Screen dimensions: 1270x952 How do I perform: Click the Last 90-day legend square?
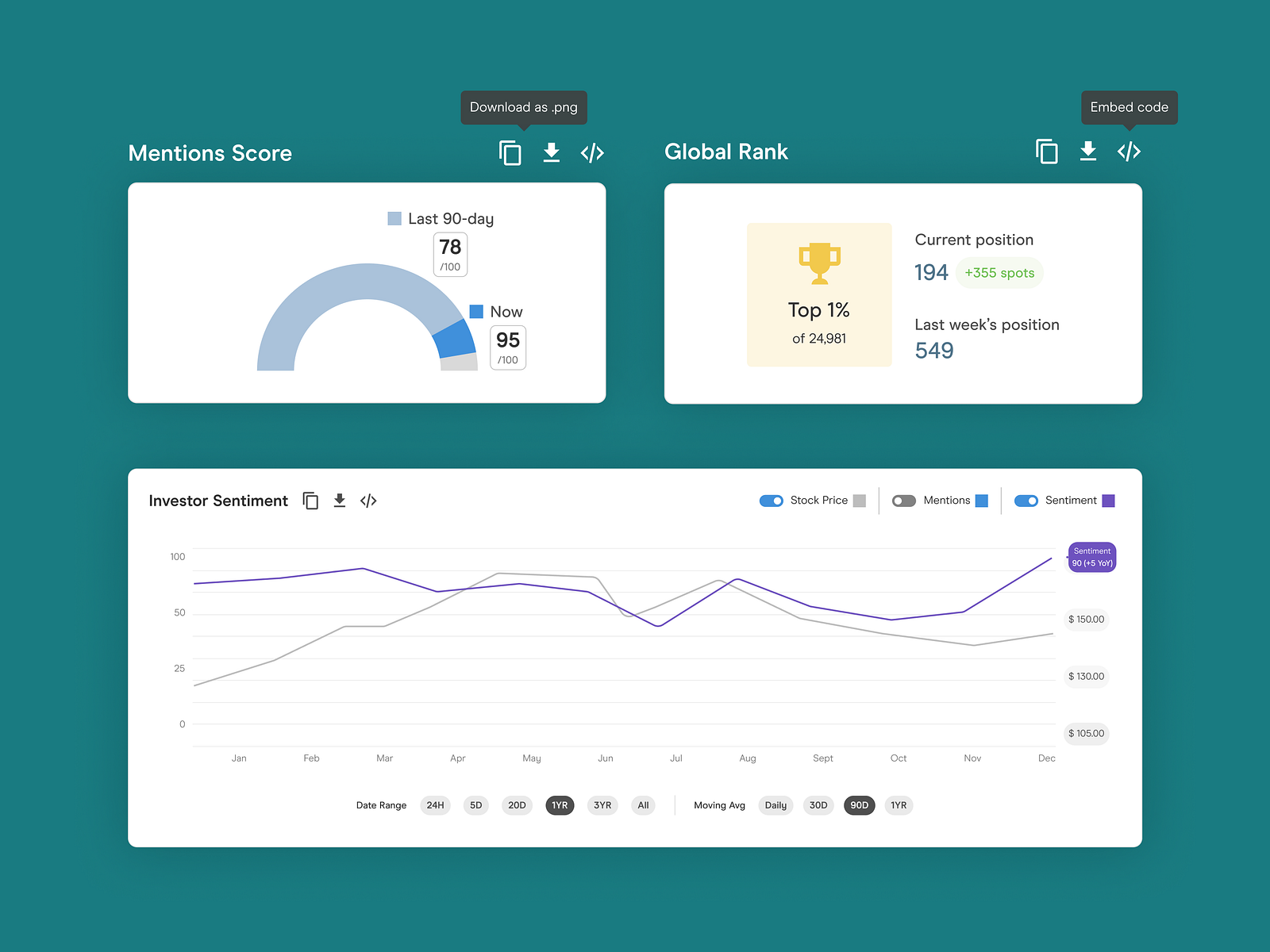(x=394, y=218)
